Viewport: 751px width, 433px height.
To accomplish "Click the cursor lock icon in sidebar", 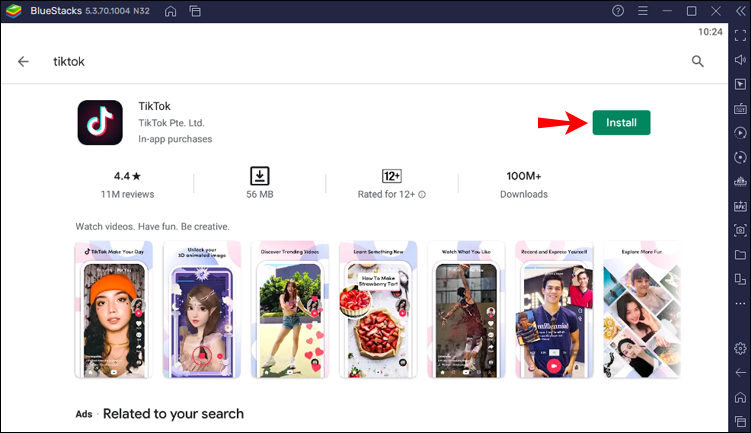I will click(x=740, y=84).
